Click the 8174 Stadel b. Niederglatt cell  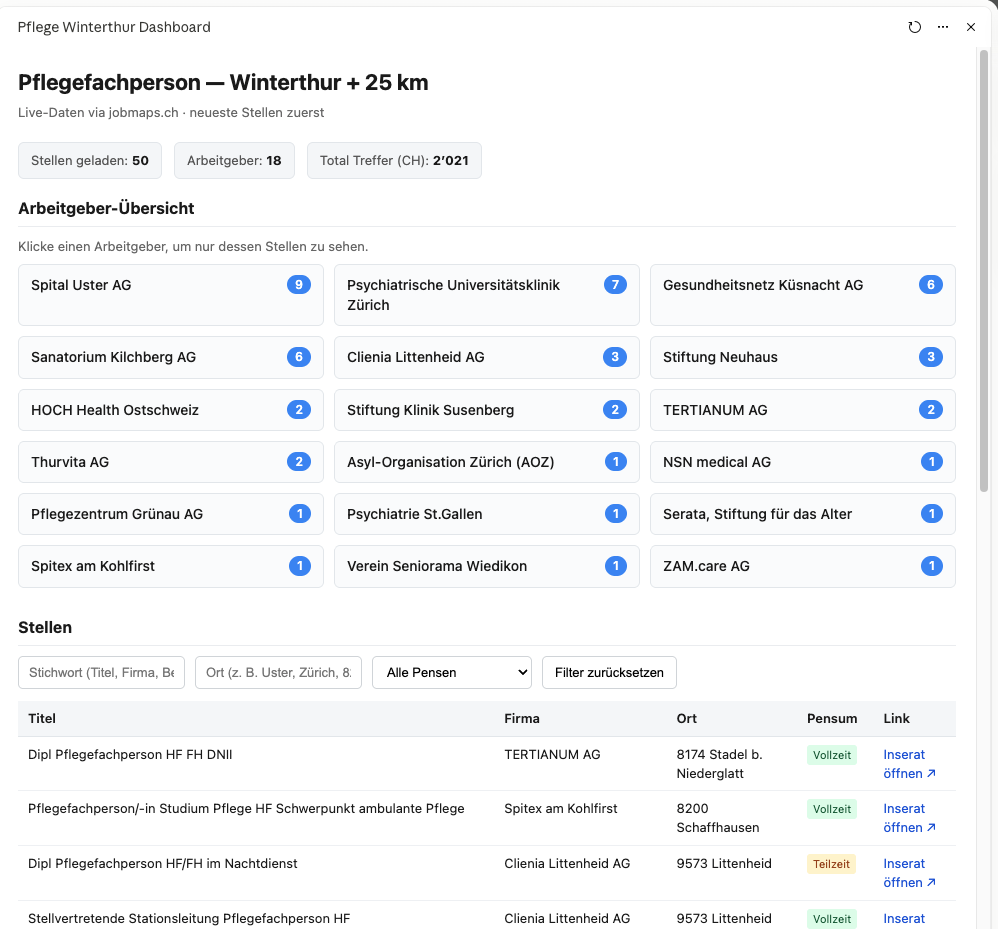(x=719, y=764)
